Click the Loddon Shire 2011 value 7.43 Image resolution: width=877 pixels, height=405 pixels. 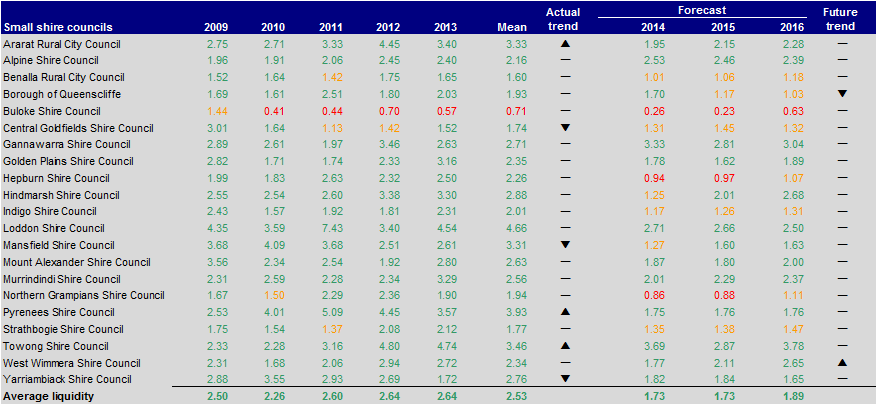click(331, 228)
